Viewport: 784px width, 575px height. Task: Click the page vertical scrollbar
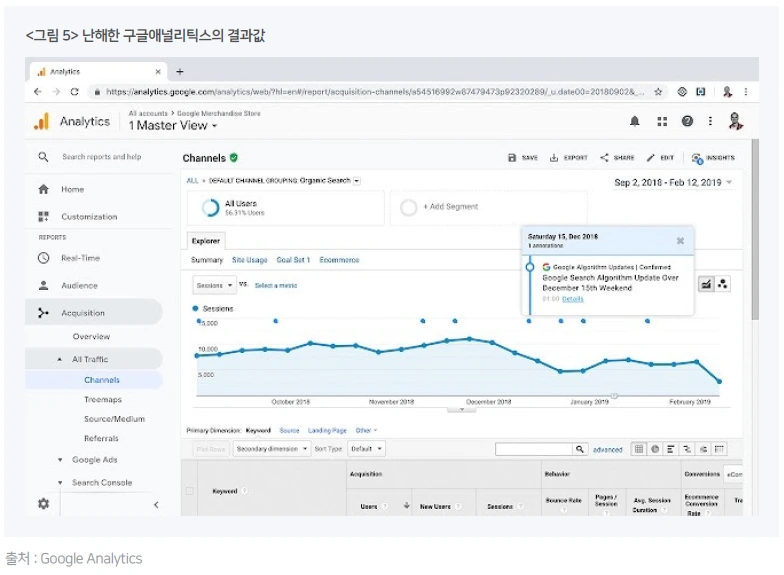click(755, 230)
